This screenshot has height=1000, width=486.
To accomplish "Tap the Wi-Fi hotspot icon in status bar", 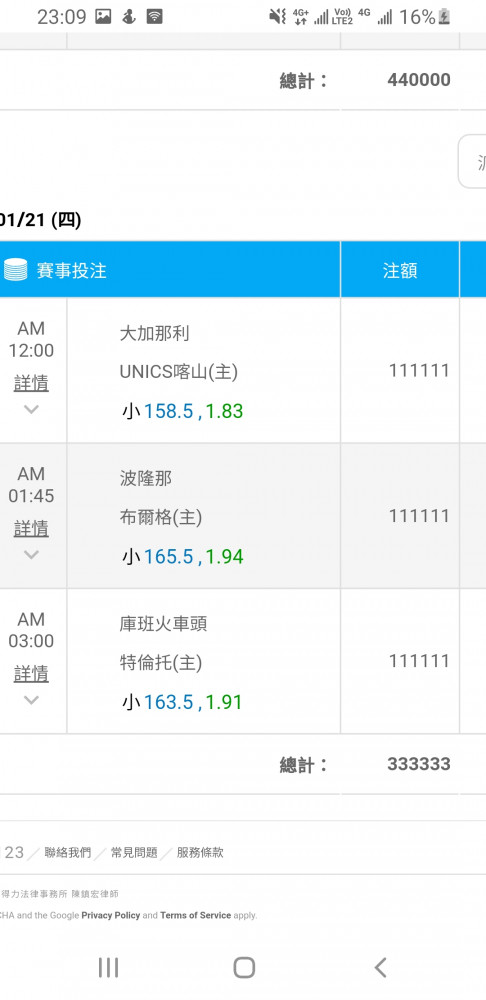I will pos(154,17).
